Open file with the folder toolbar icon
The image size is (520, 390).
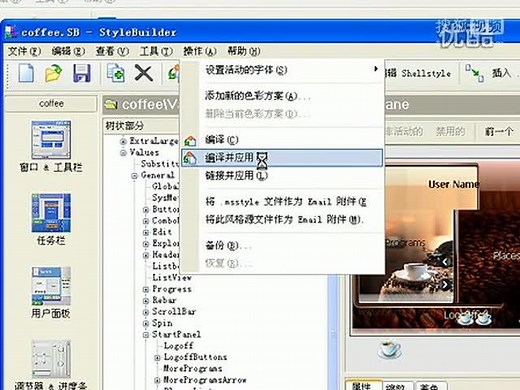(x=54, y=73)
